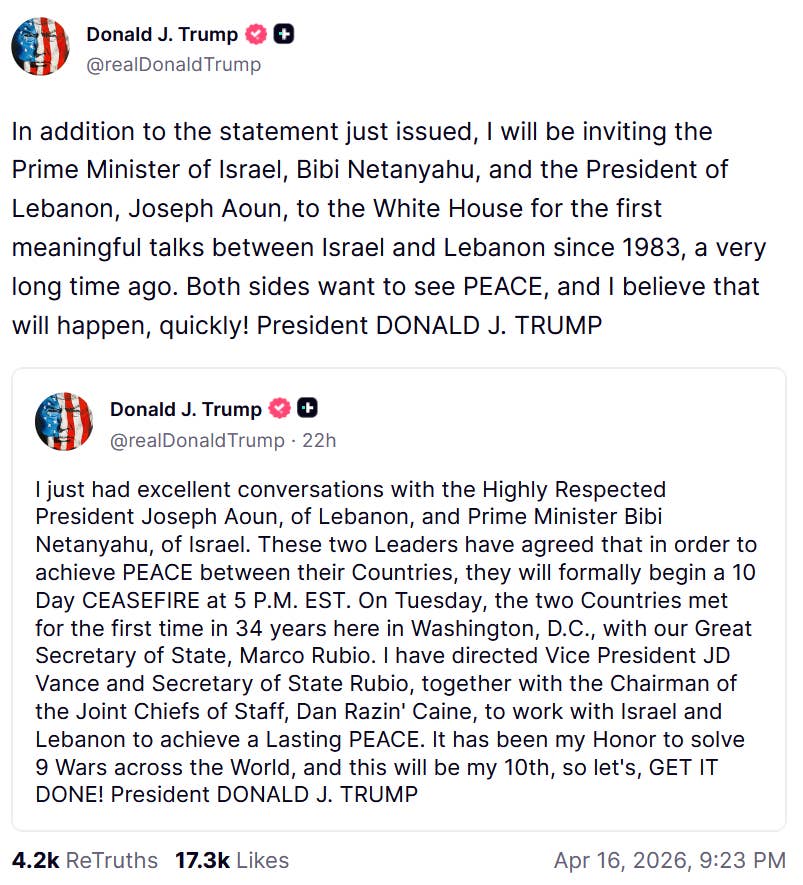This screenshot has width=803, height=885.
Task: Open the author name in the quoted post
Action: click(x=186, y=409)
